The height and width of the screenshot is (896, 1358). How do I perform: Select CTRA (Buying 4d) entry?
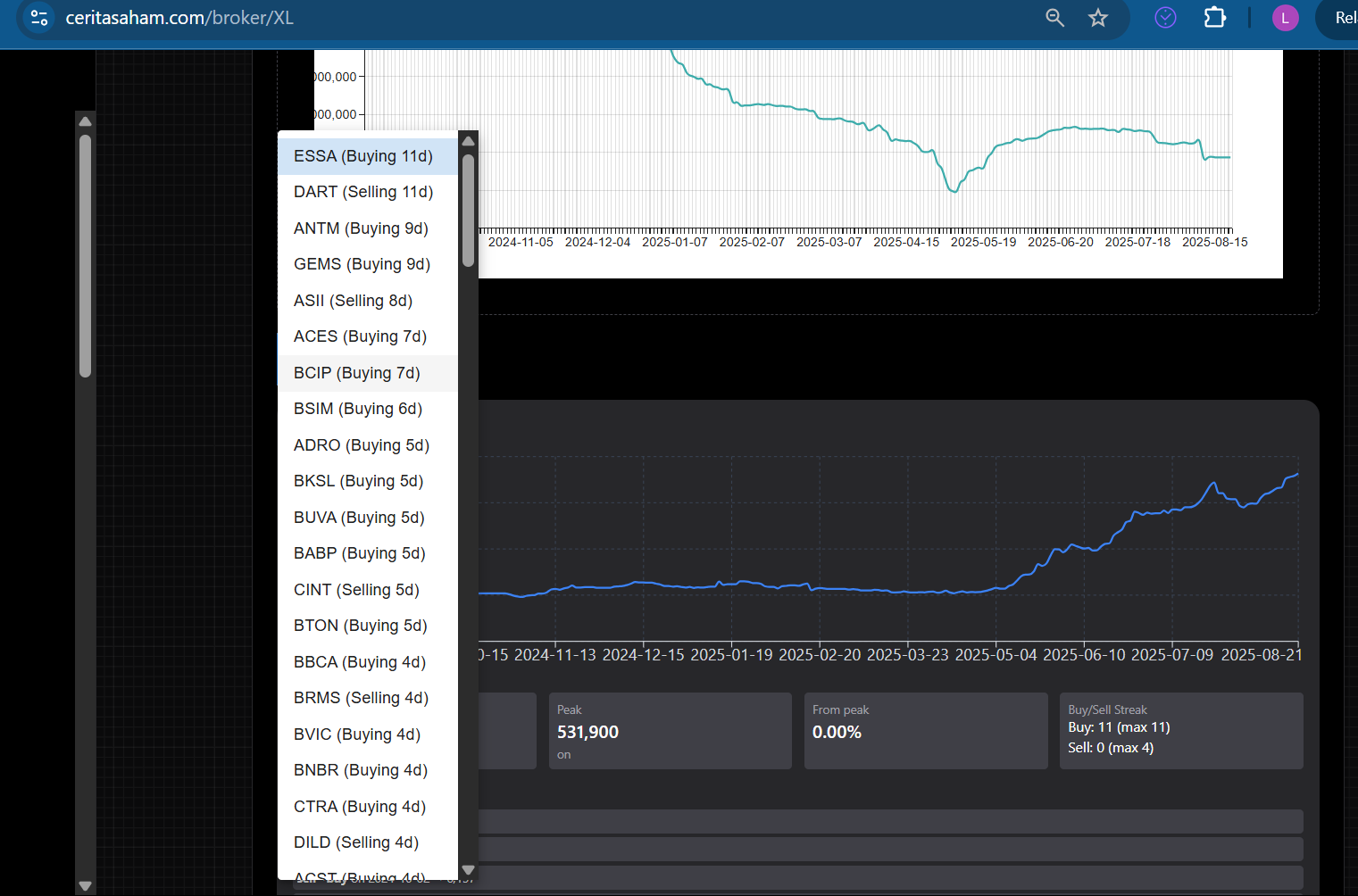[x=368, y=807]
